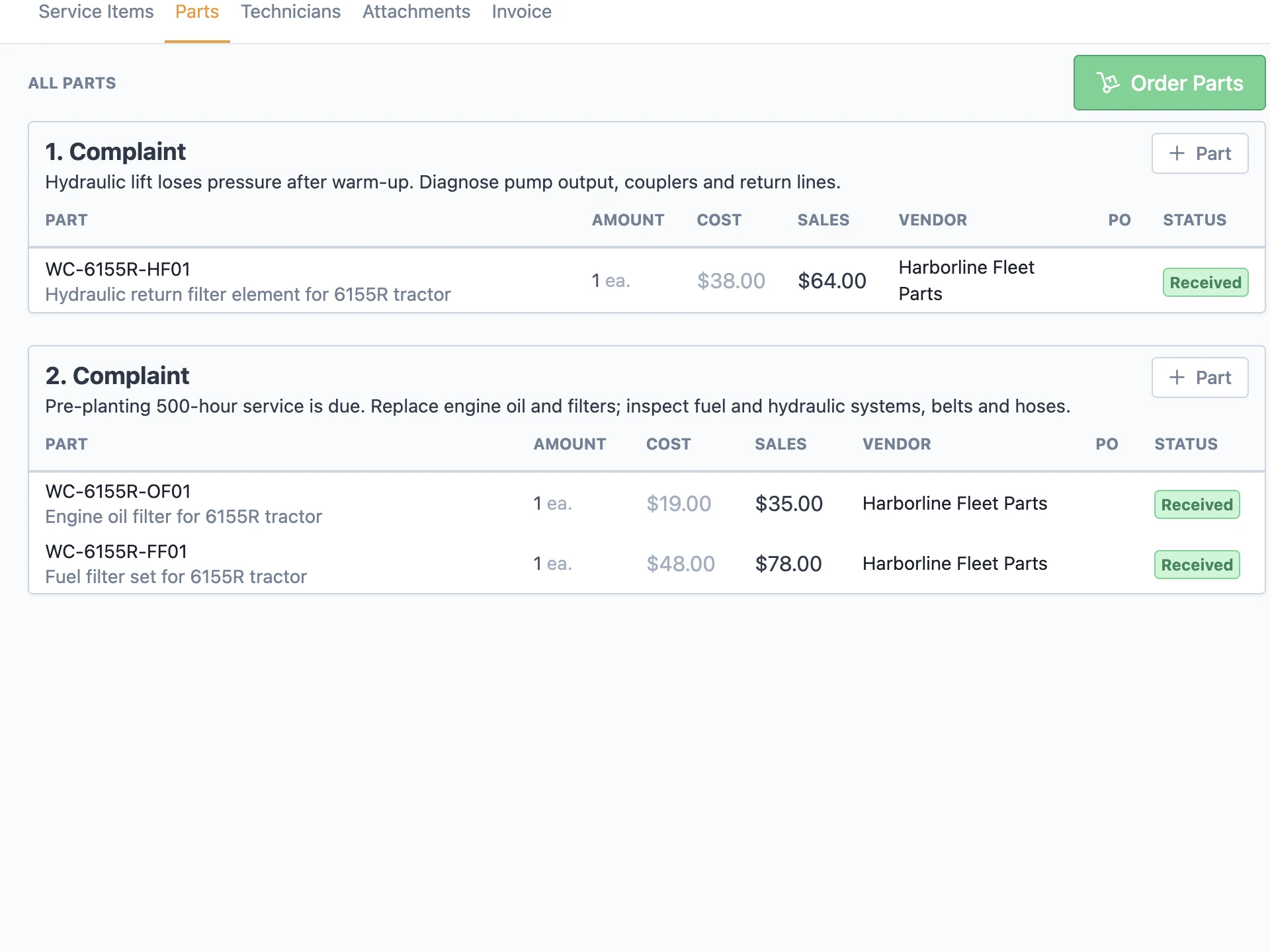The height and width of the screenshot is (952, 1270).
Task: Switch to the Technicians tab
Action: [x=290, y=12]
